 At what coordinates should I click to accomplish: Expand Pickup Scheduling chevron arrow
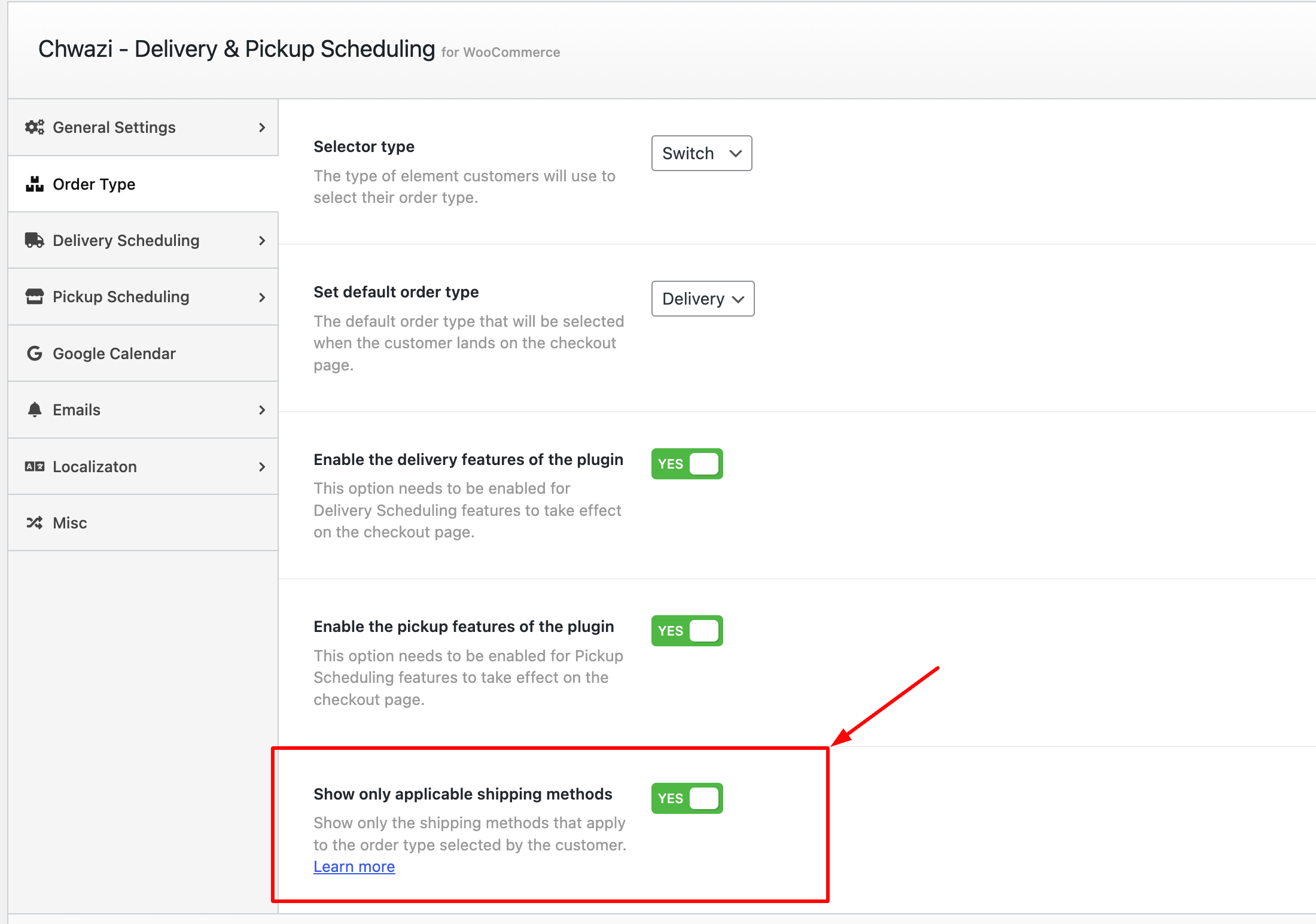point(262,297)
